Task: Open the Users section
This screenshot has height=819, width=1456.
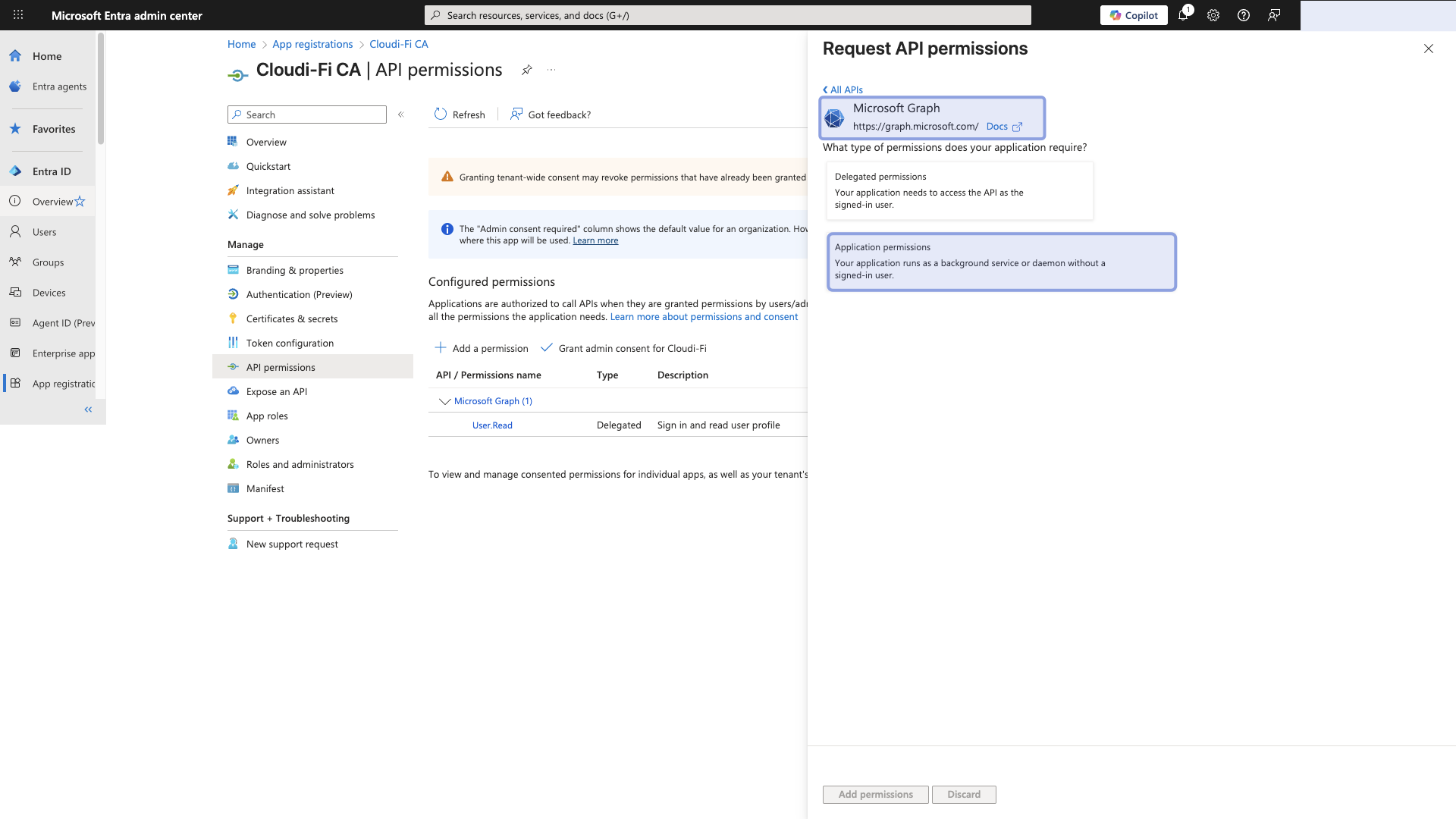Action: click(x=43, y=231)
